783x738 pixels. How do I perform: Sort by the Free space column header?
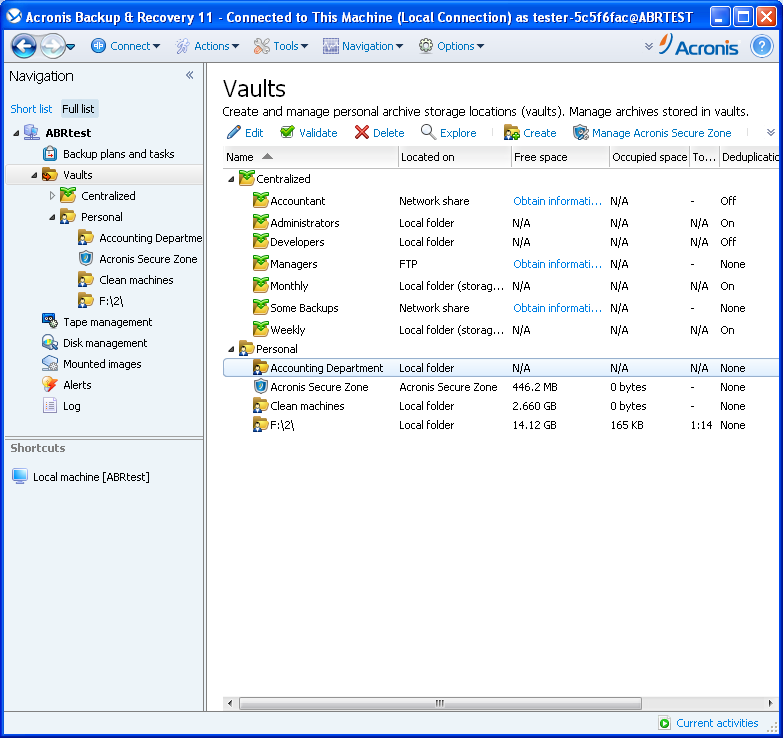560,157
